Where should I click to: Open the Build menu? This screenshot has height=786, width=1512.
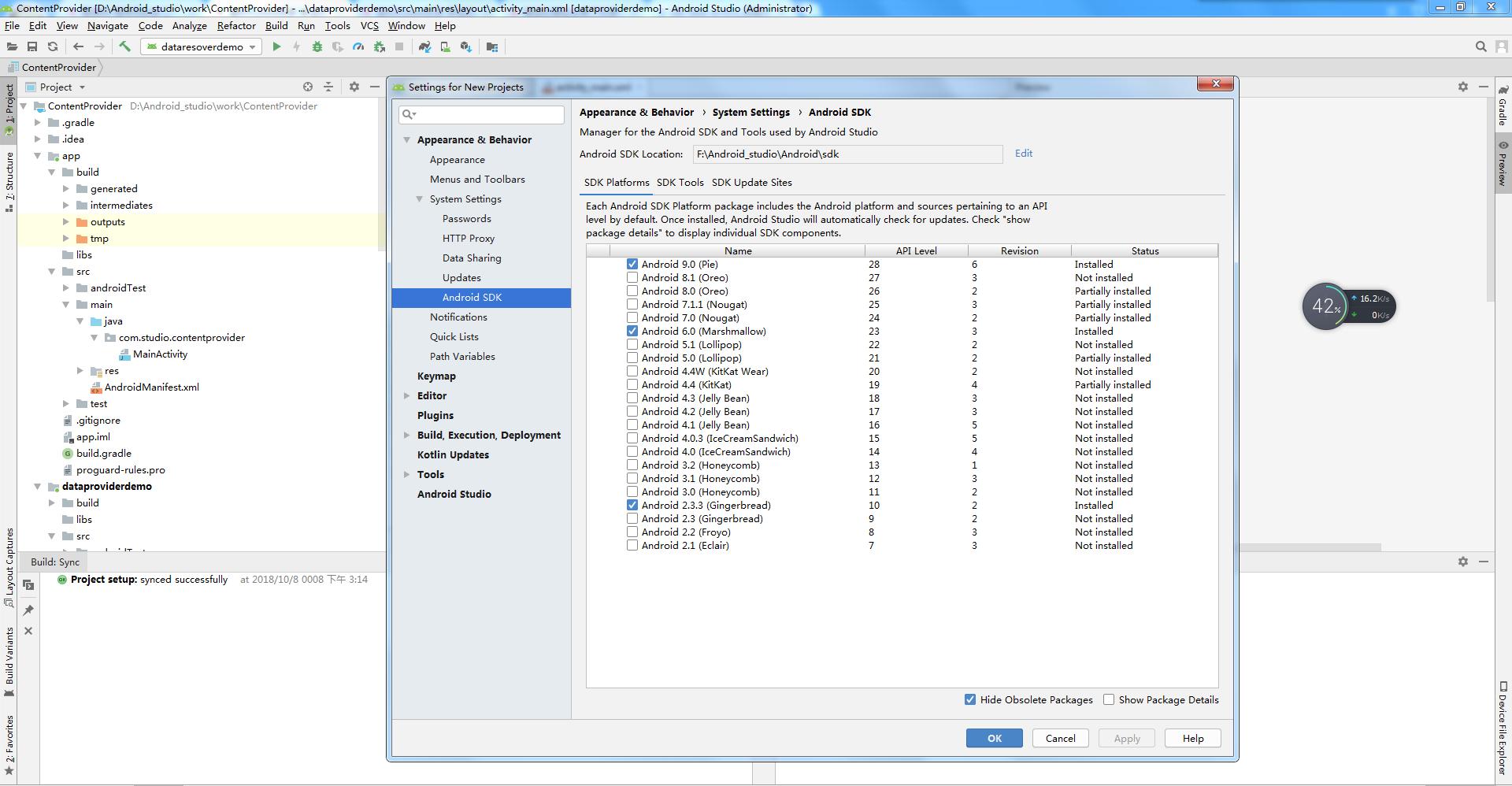276,26
